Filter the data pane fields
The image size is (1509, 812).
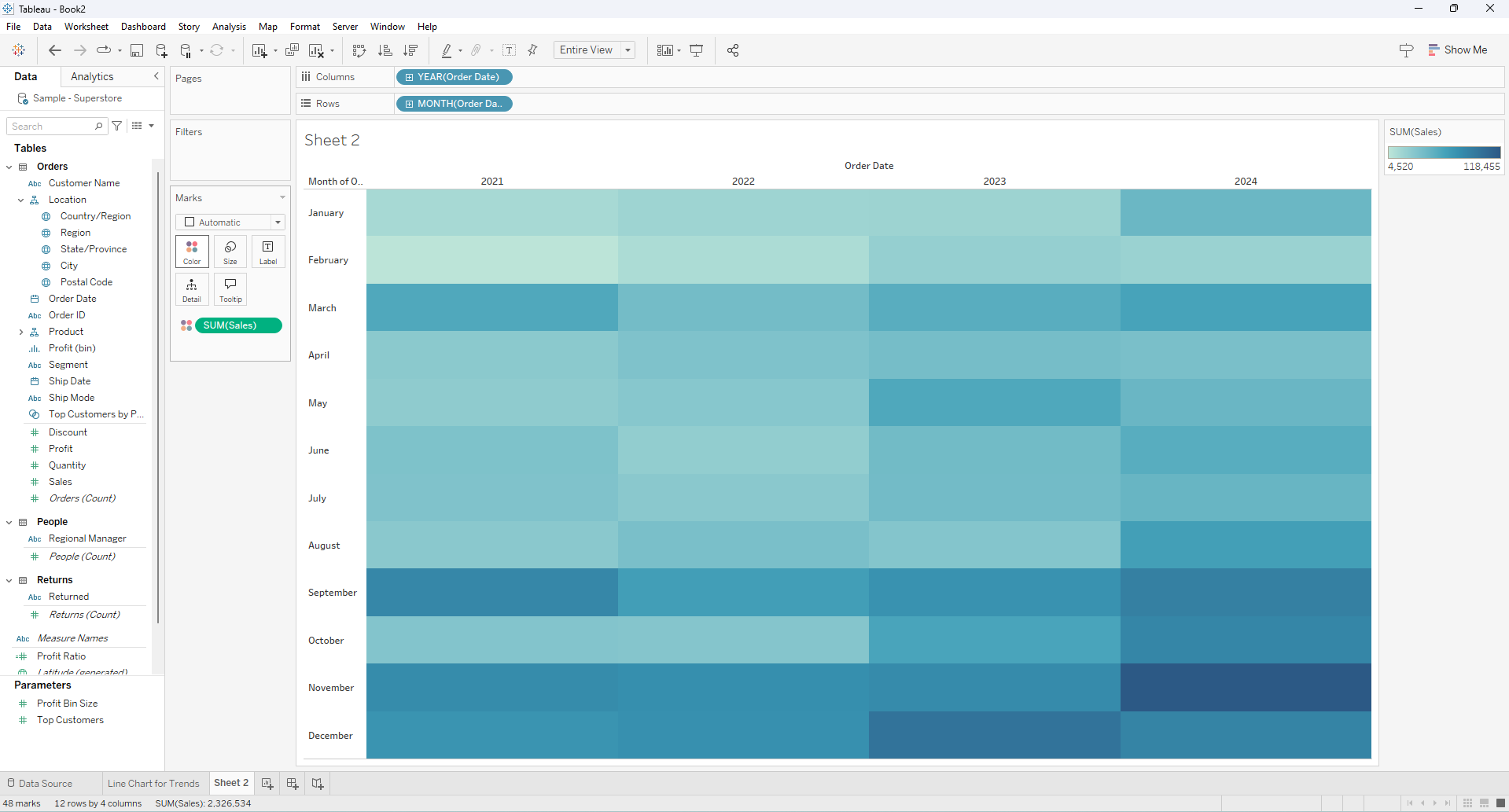117,126
